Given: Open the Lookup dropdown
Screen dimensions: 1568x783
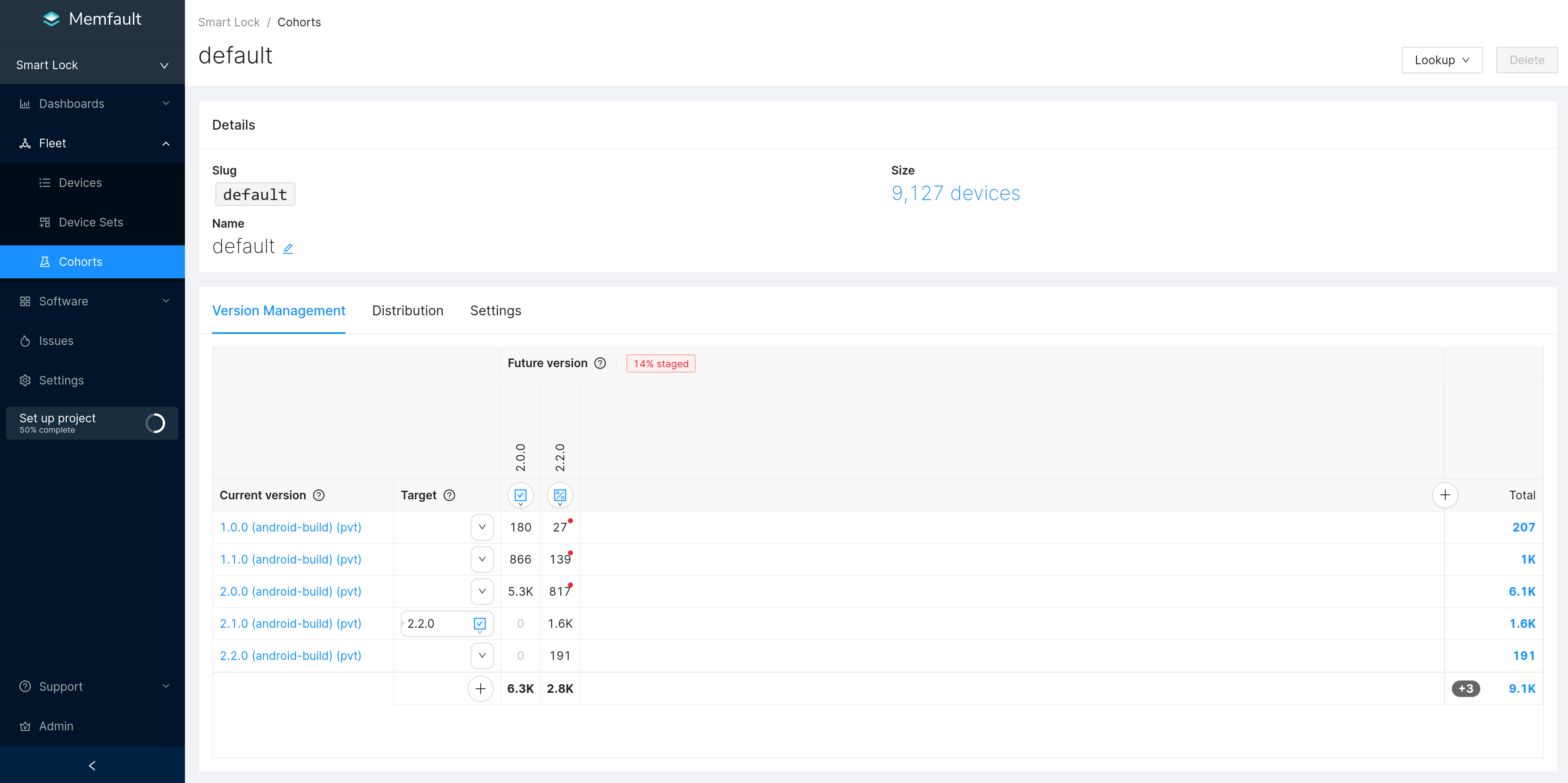Looking at the screenshot, I should coord(1442,60).
